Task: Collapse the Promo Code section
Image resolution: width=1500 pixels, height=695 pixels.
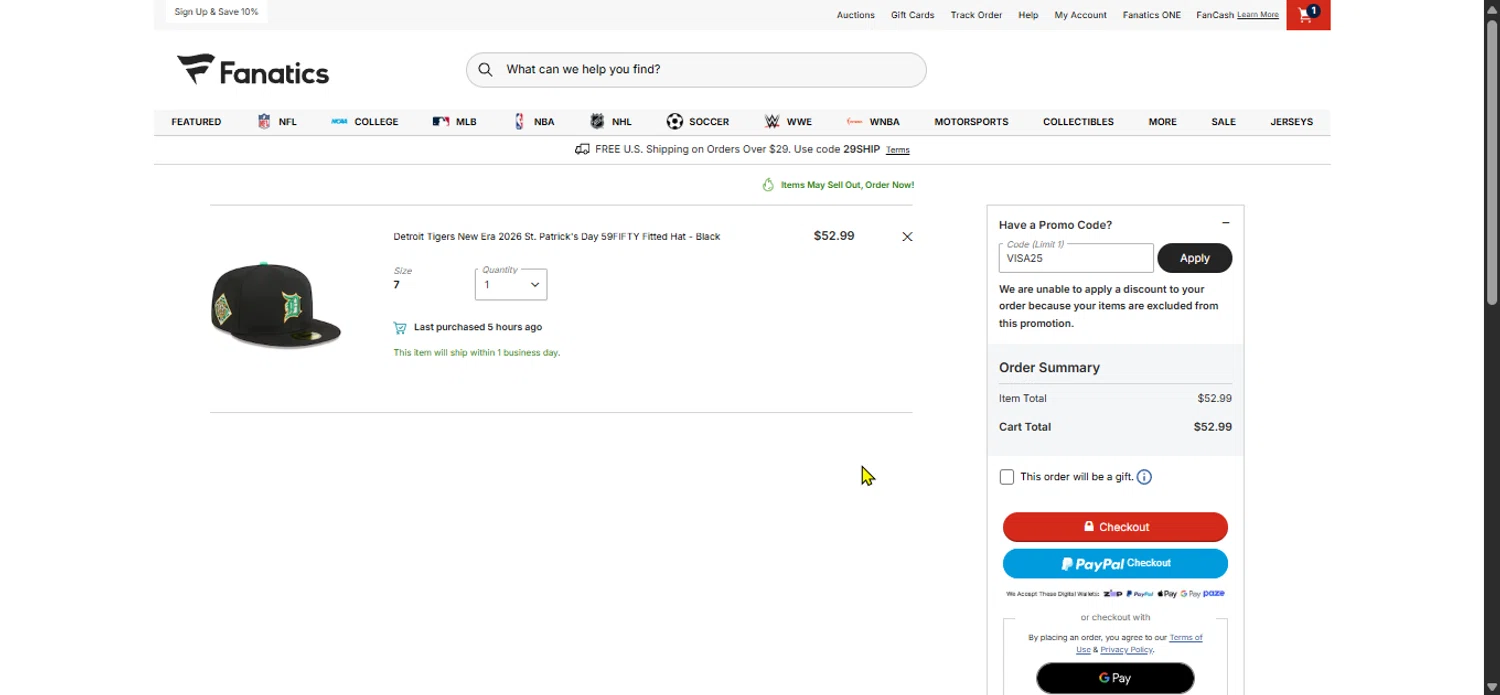Action: (x=1225, y=224)
